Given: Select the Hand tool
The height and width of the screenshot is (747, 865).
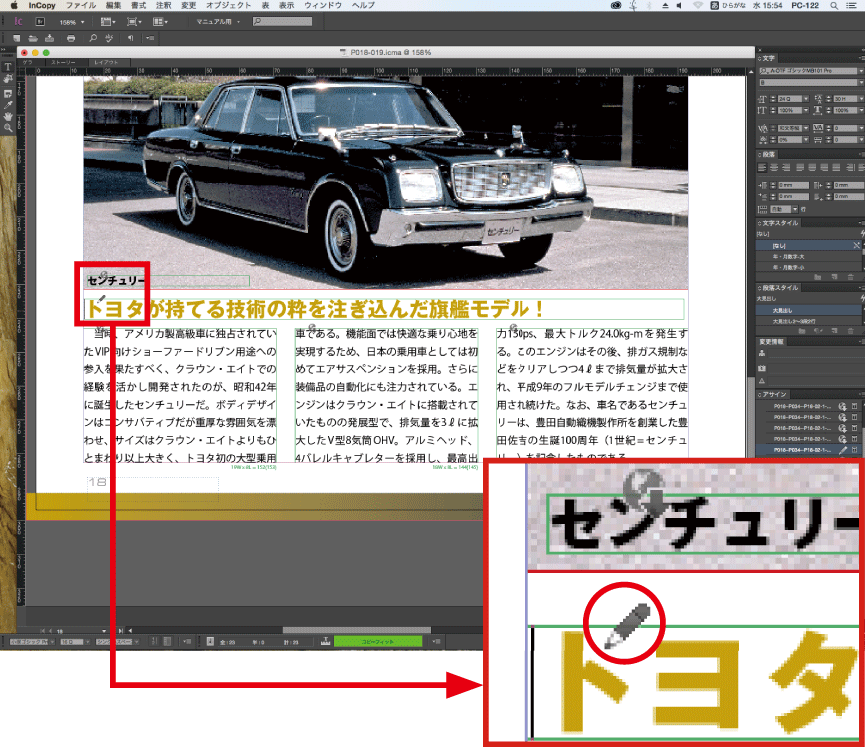Looking at the screenshot, I should [8, 116].
